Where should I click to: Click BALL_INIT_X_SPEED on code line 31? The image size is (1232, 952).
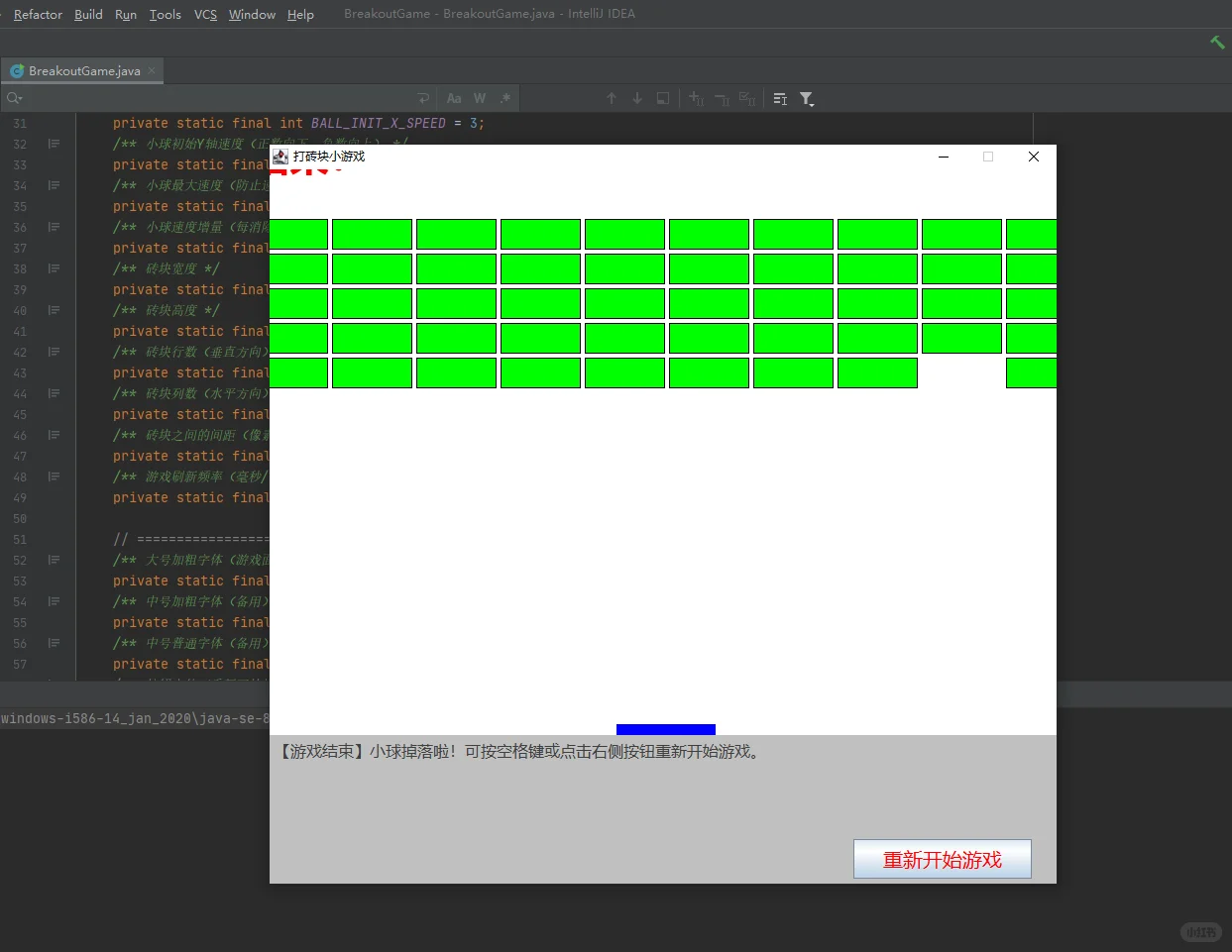click(379, 123)
